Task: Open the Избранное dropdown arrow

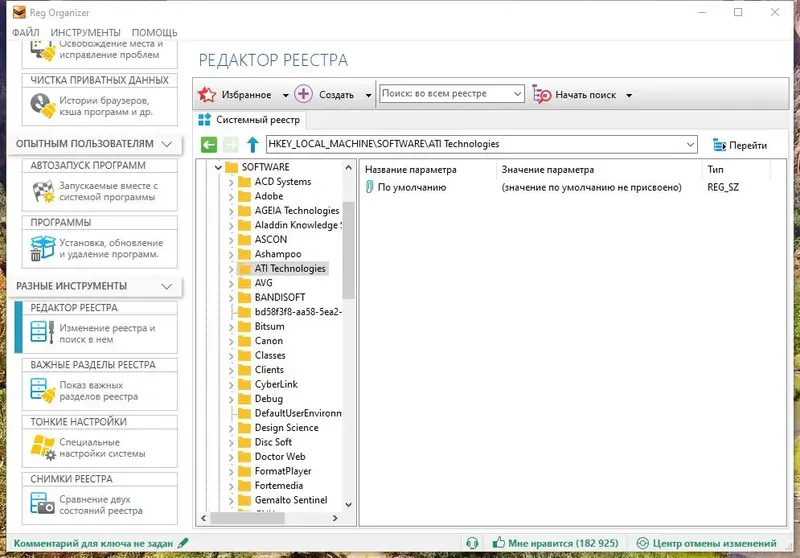Action: [286, 95]
